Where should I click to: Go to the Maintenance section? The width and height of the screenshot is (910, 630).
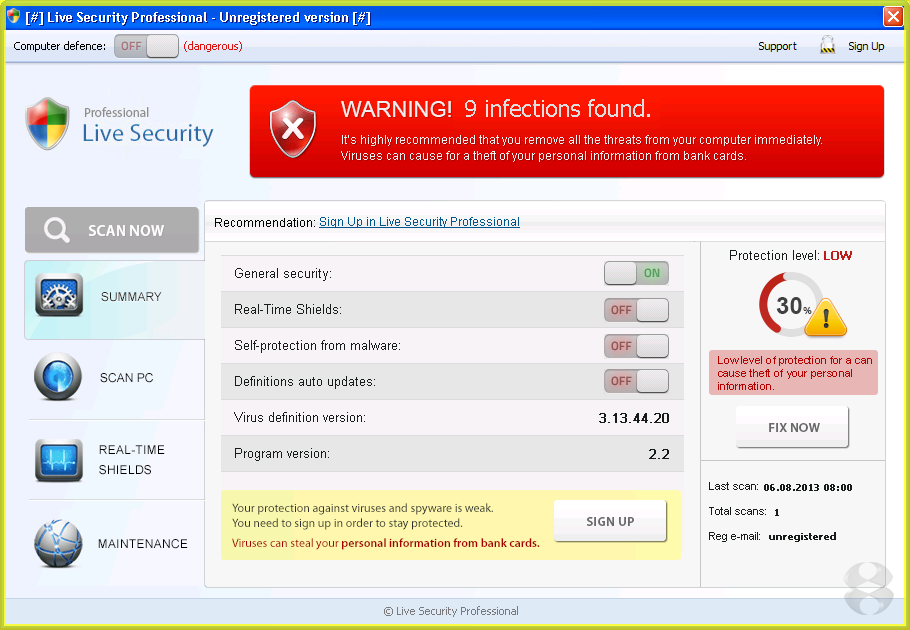coord(116,544)
